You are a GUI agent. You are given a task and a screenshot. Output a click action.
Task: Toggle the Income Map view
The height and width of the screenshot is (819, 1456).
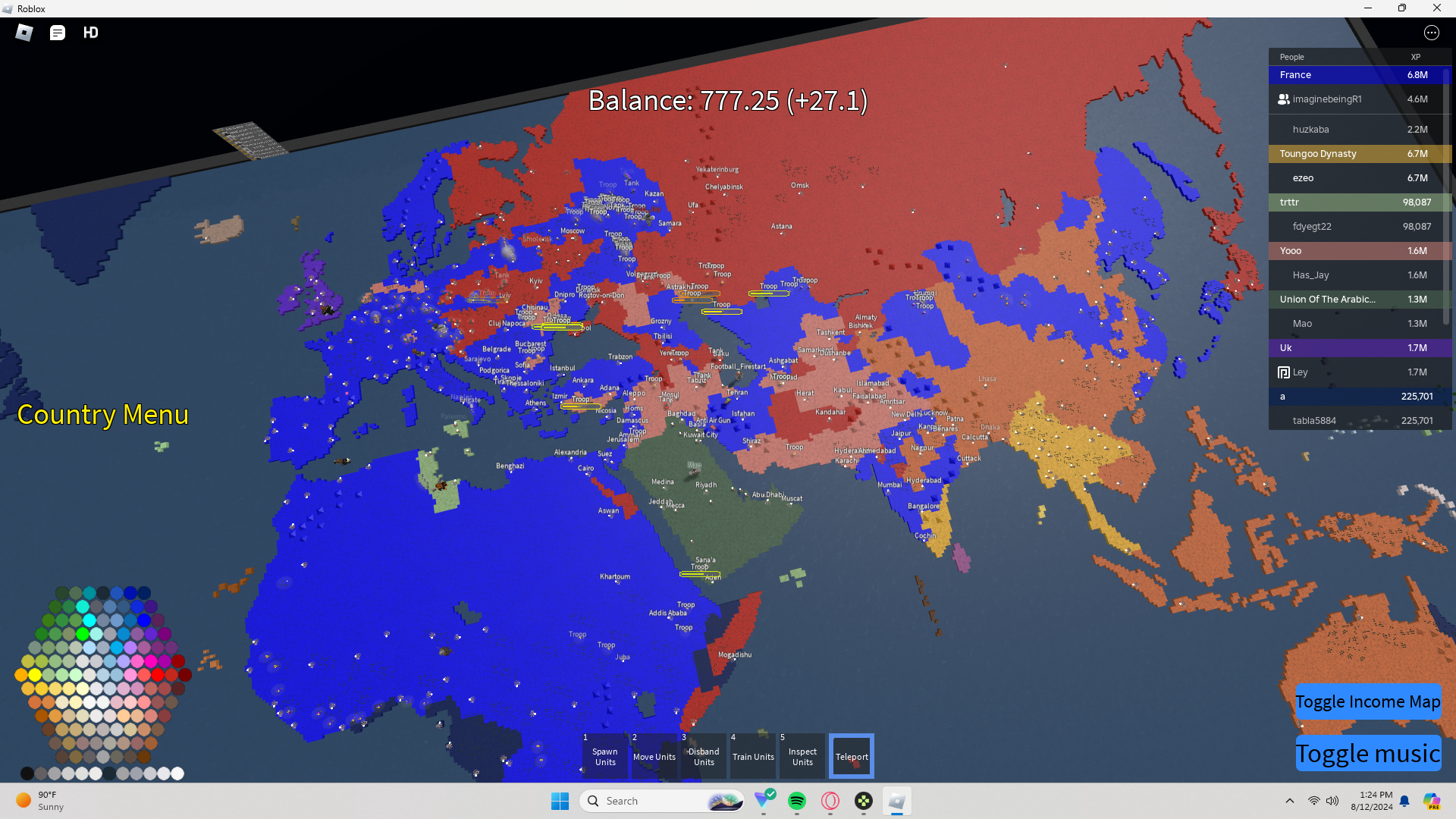click(1367, 701)
